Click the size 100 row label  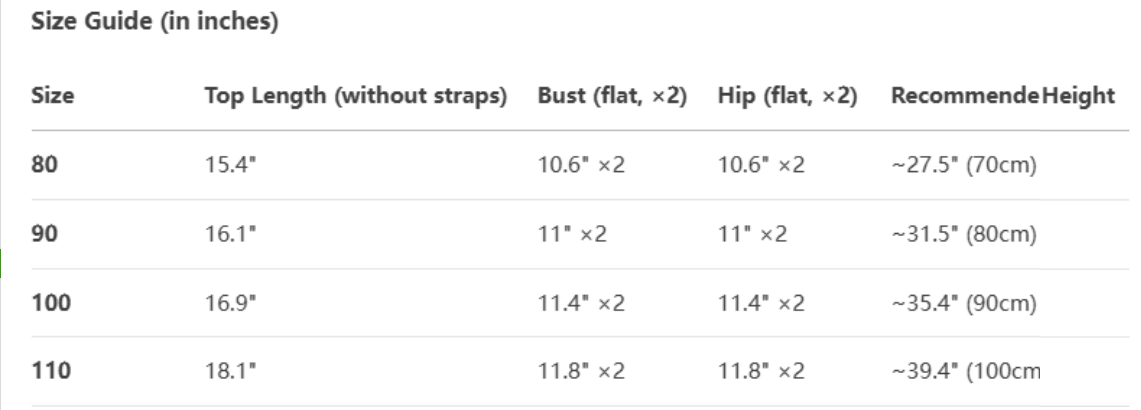point(51,303)
